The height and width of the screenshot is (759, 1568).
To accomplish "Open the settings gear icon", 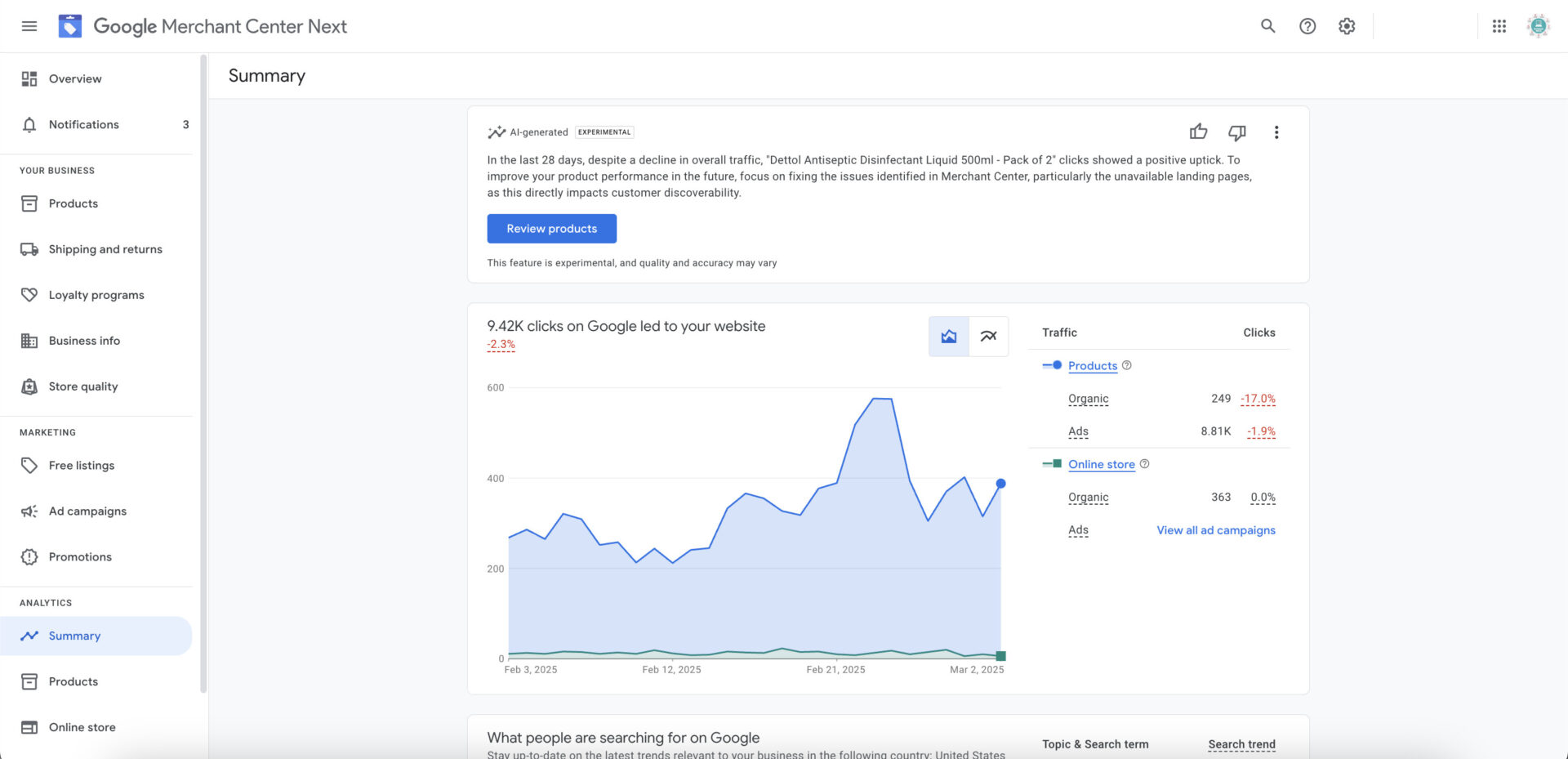I will pyautogui.click(x=1347, y=26).
